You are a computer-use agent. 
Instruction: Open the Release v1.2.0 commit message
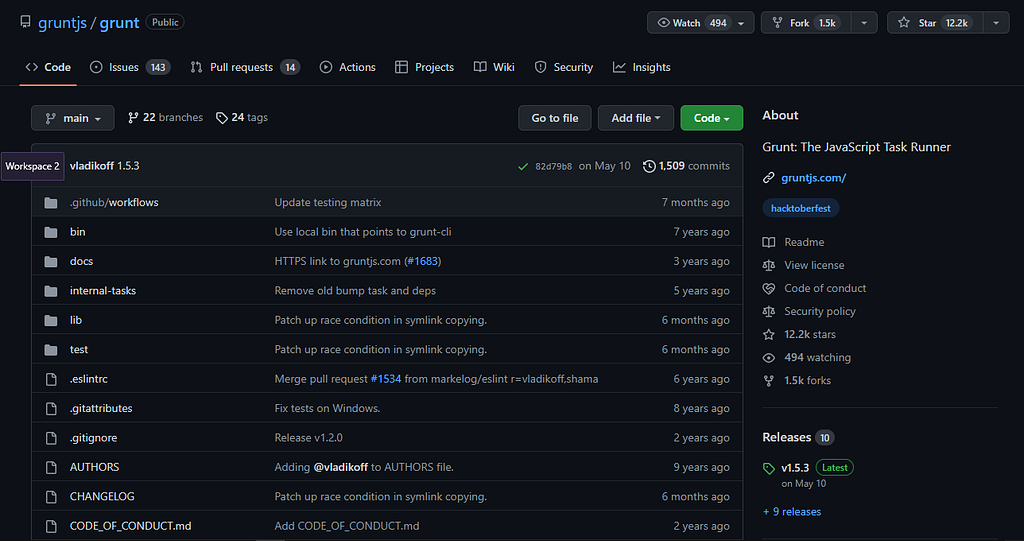[308, 438]
